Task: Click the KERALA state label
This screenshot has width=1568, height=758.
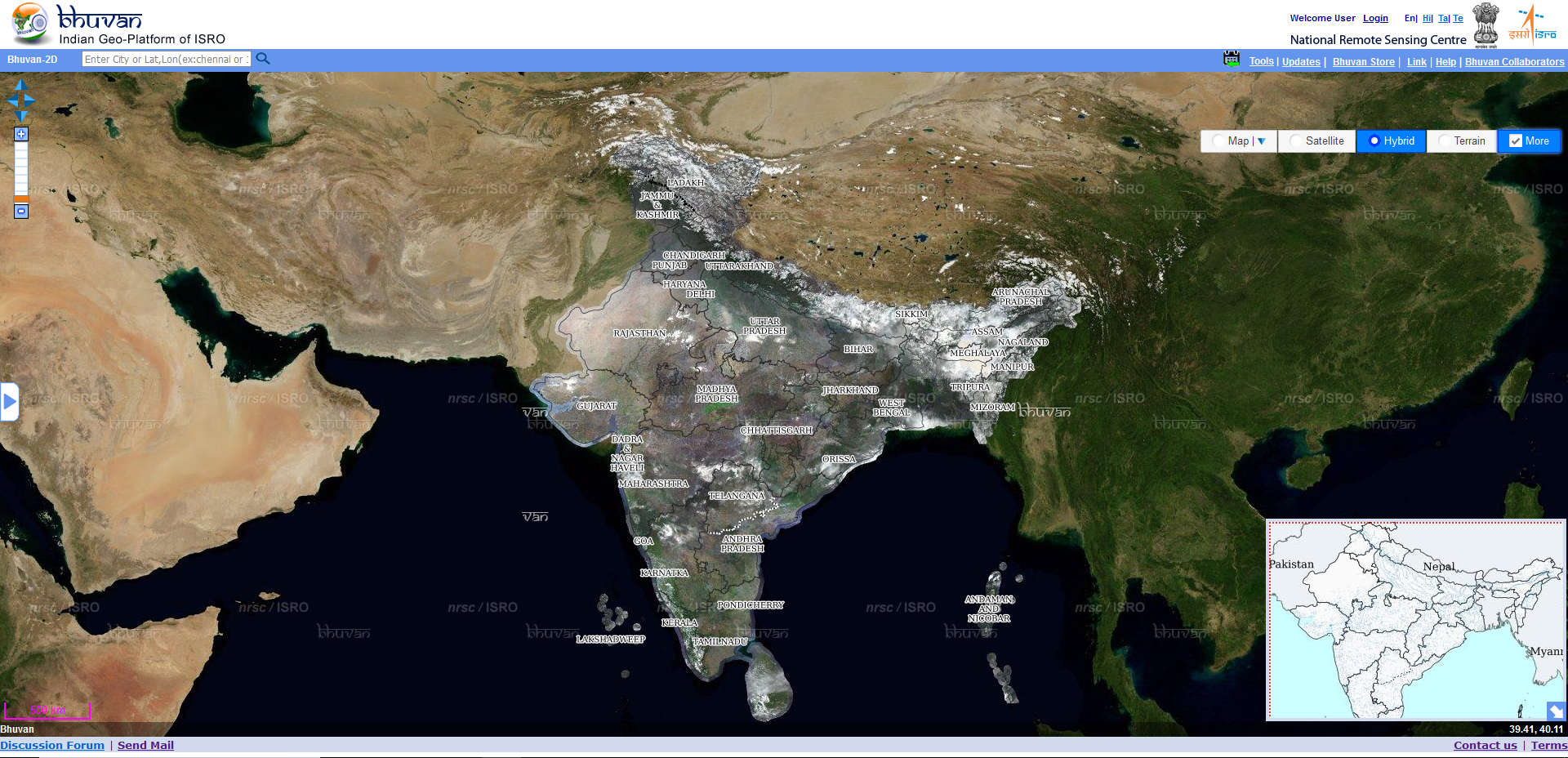Action: point(679,622)
